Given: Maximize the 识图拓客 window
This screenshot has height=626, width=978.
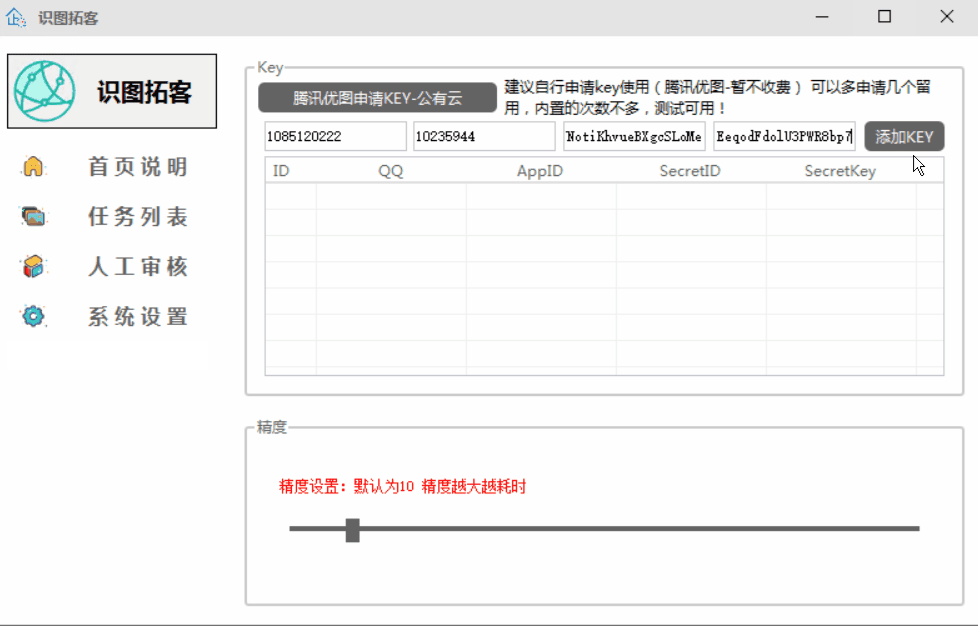Looking at the screenshot, I should [x=884, y=17].
